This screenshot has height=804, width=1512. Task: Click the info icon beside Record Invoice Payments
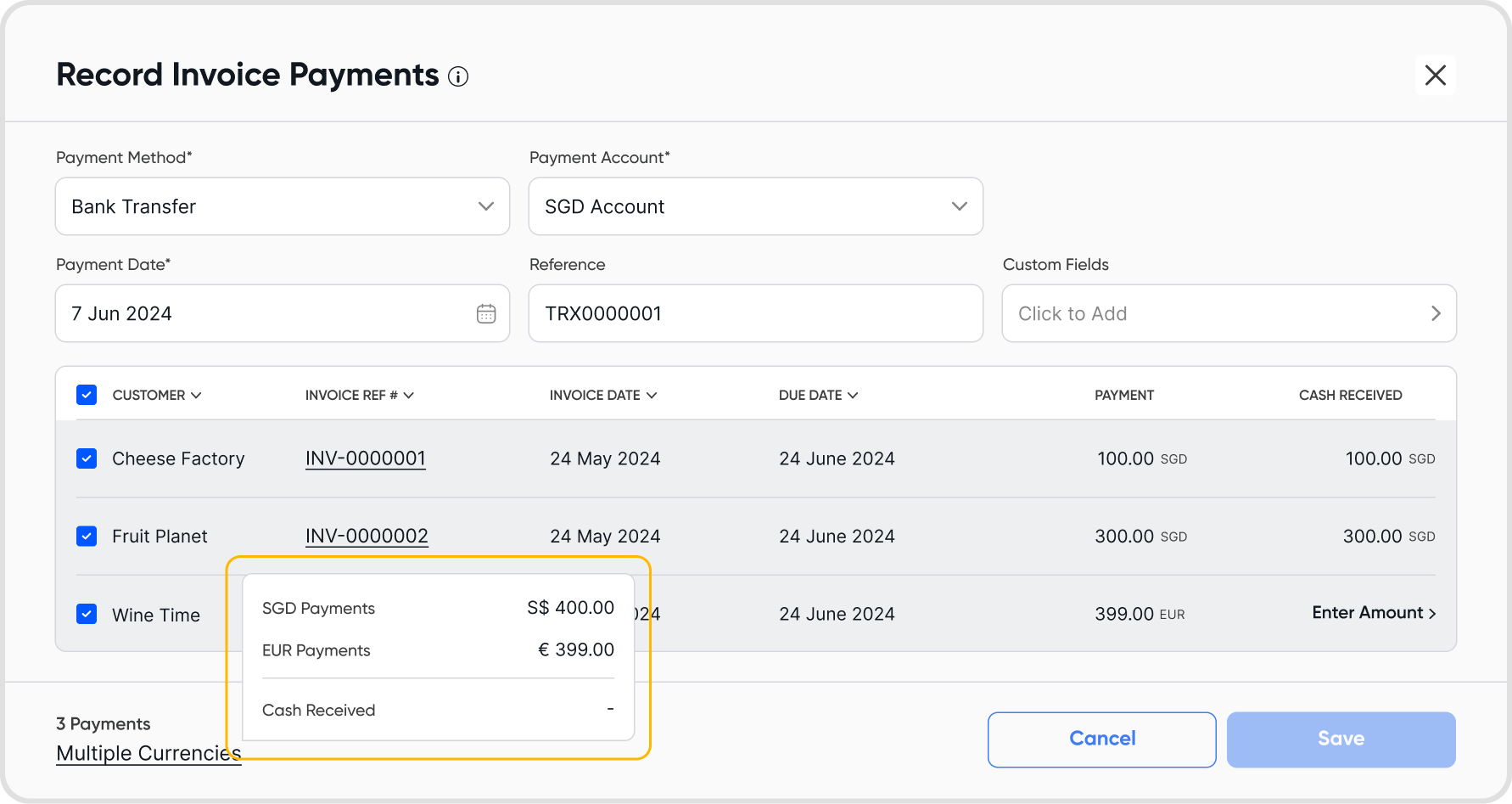(x=458, y=77)
